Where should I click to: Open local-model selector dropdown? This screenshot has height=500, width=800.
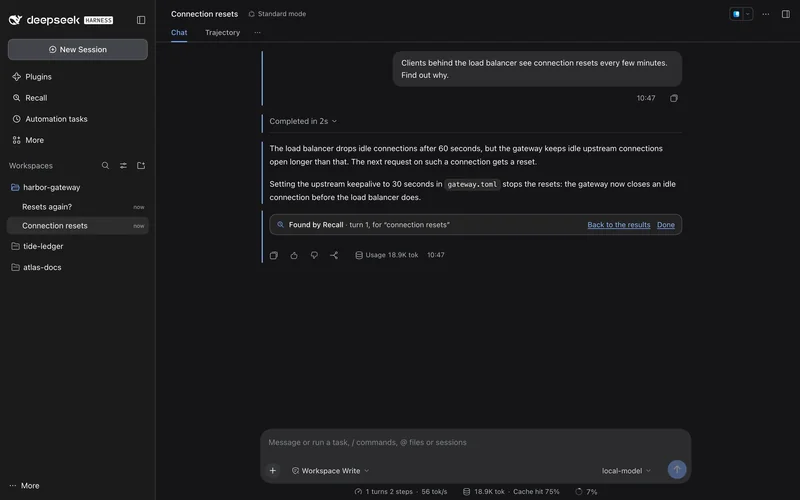(626, 470)
